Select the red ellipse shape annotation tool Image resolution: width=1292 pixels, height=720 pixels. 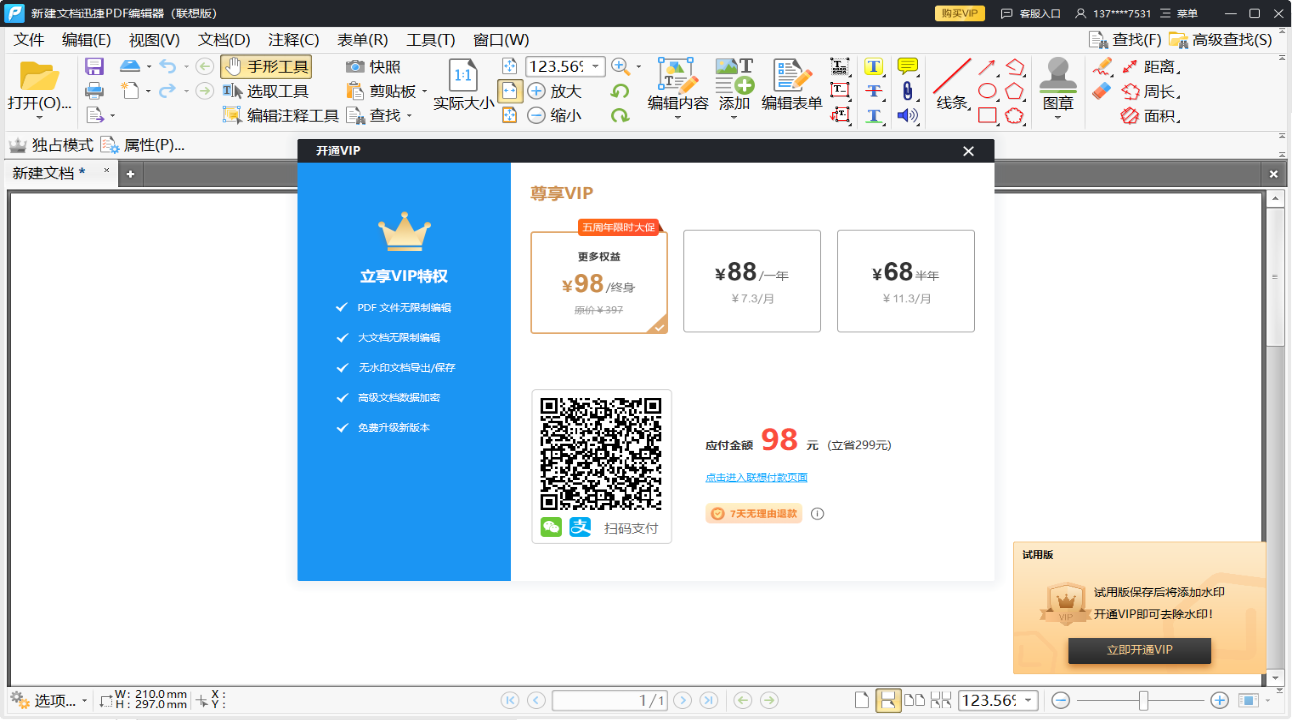point(988,90)
